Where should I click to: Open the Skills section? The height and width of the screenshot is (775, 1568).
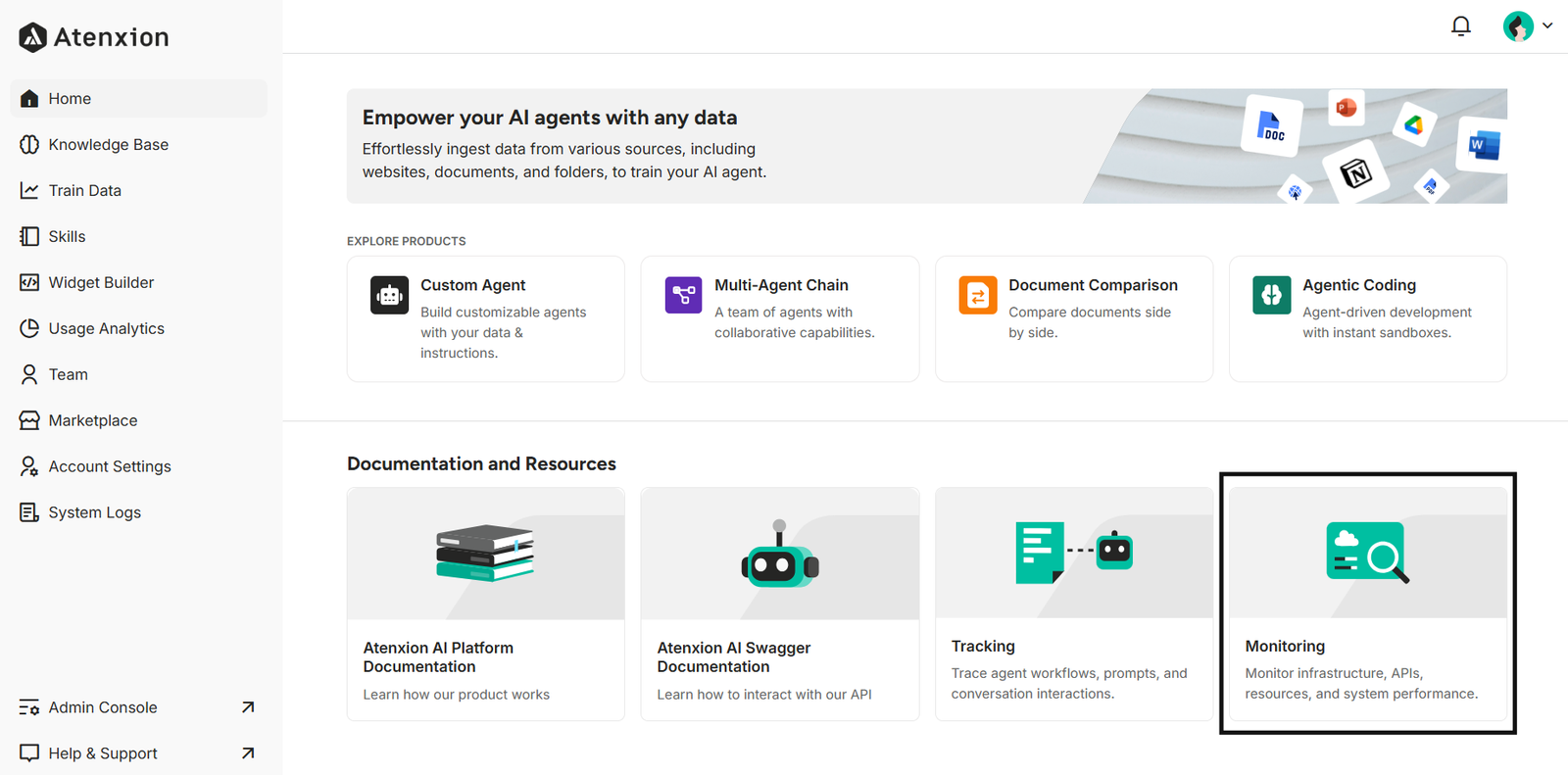[x=138, y=236]
